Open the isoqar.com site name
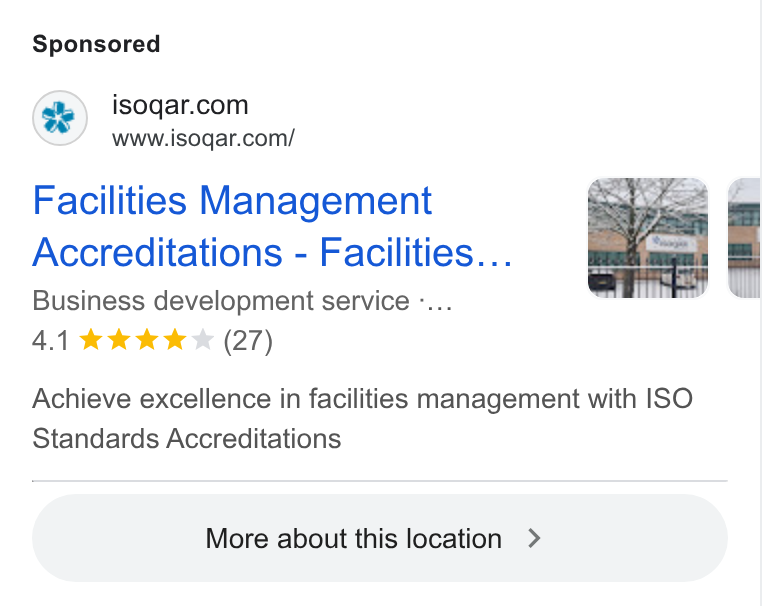Image resolution: width=776 pixels, height=606 pixels. [180, 105]
